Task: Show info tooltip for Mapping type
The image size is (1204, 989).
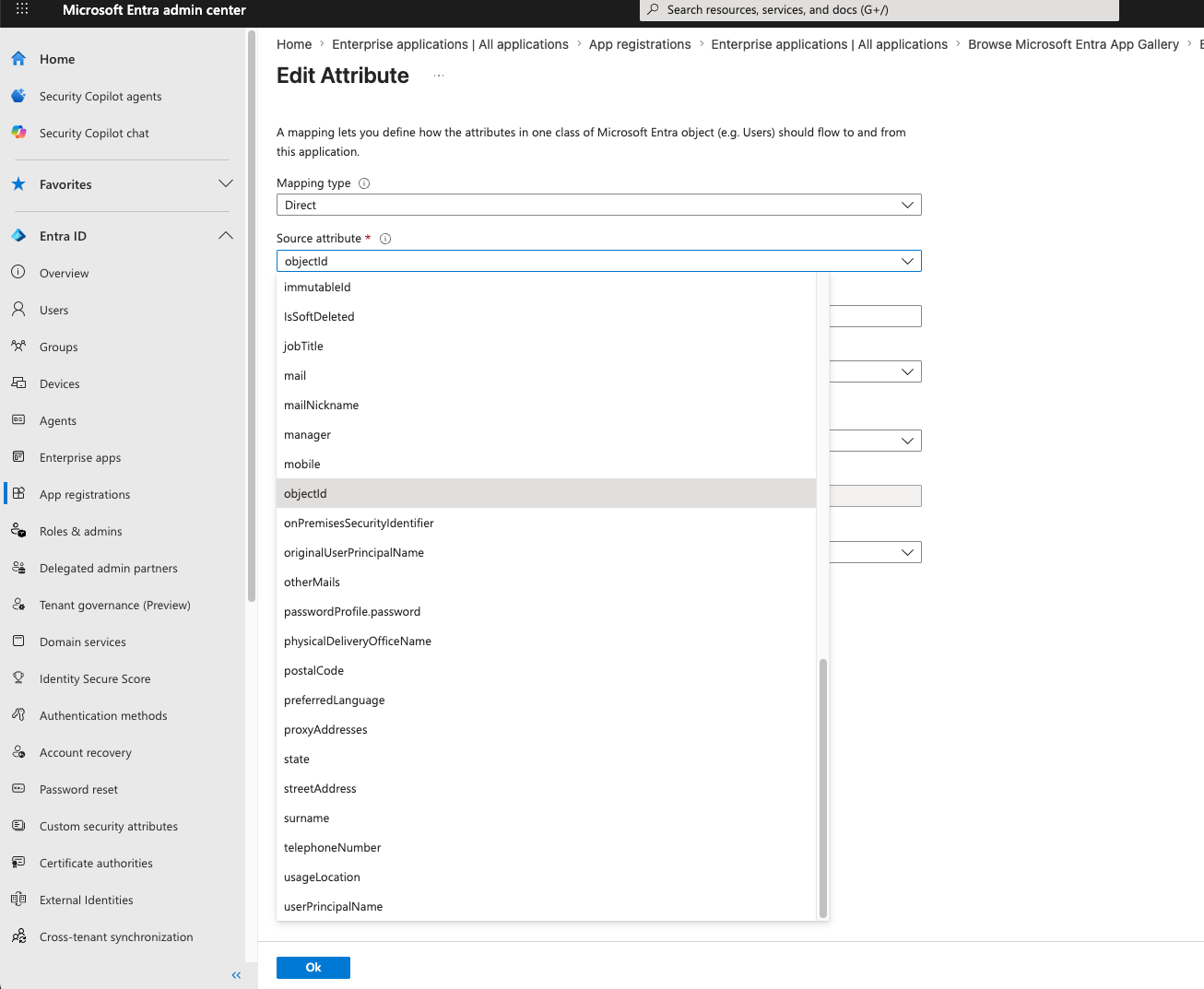Action: coord(364,183)
